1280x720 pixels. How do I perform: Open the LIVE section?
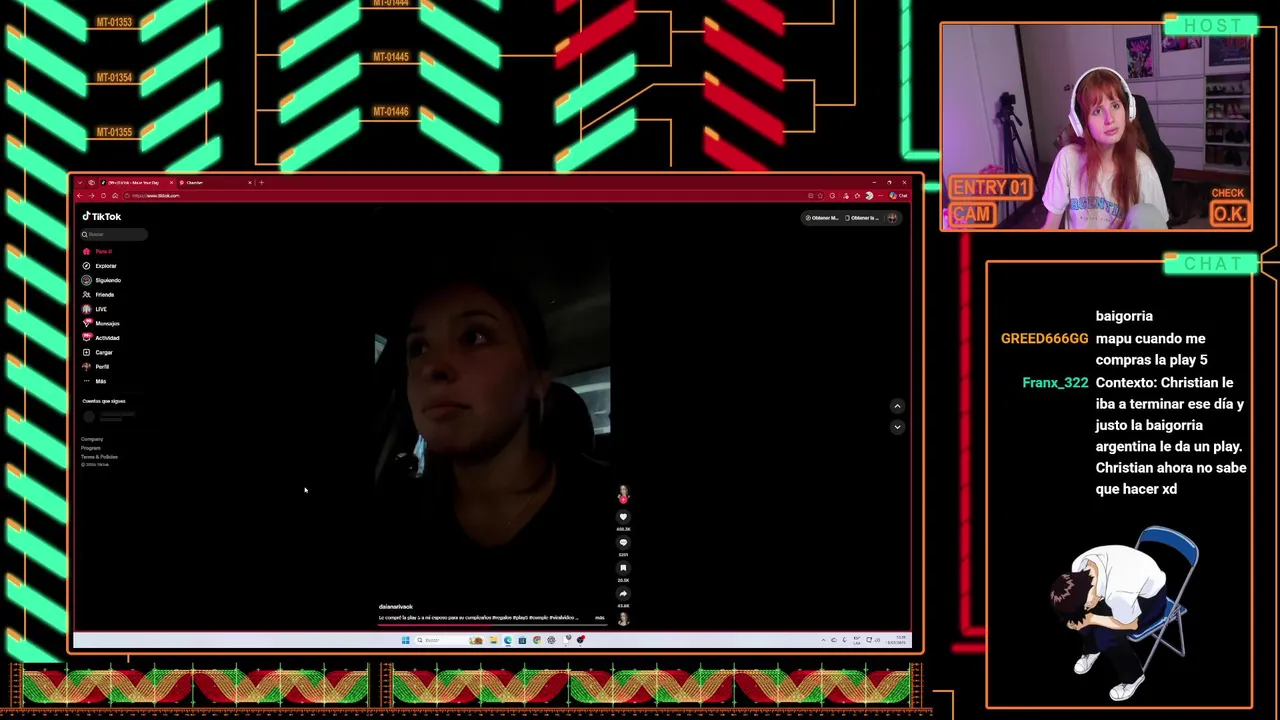[95, 309]
